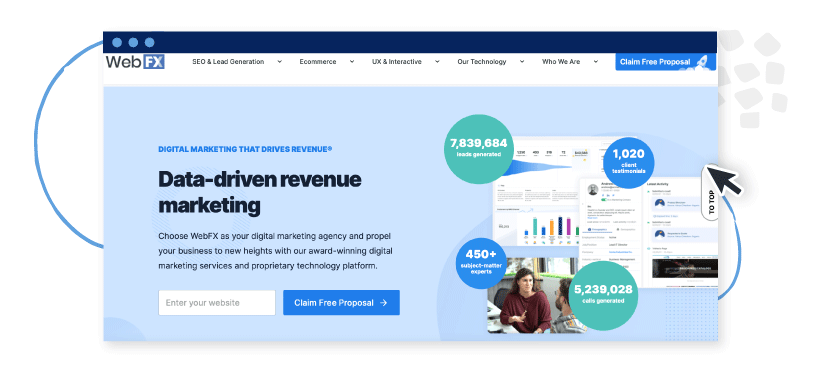Viewport: 820px width, 376px height.
Task: Expand the Ecommerce dropdown arrow
Action: click(351, 62)
